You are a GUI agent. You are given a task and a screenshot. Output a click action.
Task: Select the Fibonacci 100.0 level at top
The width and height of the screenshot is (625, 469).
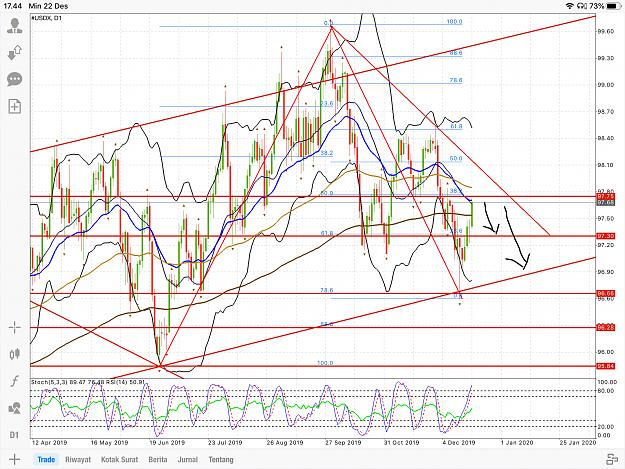[x=454, y=22]
